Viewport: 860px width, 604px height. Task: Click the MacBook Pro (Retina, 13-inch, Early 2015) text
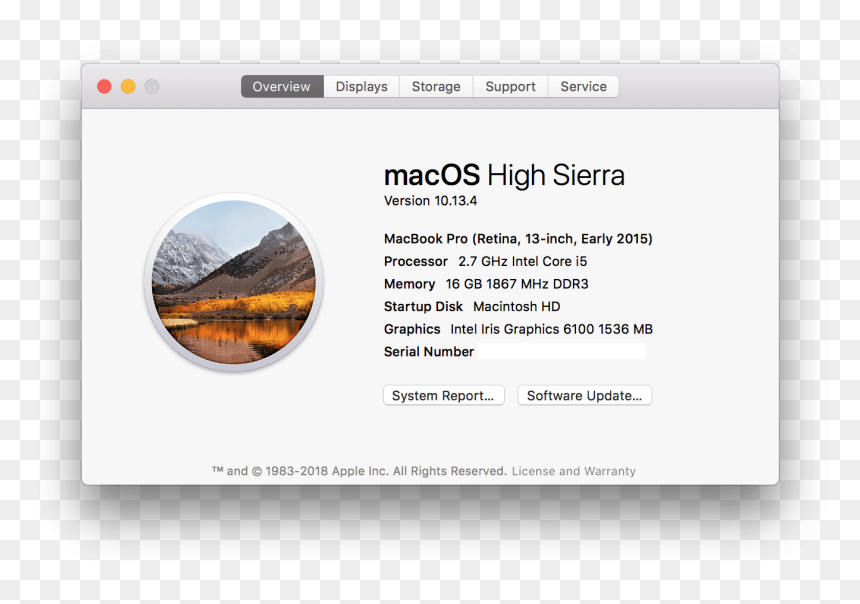pyautogui.click(x=518, y=239)
